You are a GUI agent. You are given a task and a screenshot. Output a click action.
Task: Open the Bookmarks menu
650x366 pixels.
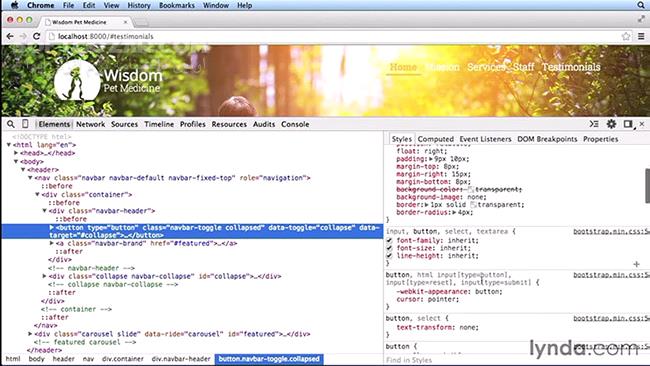(177, 5)
